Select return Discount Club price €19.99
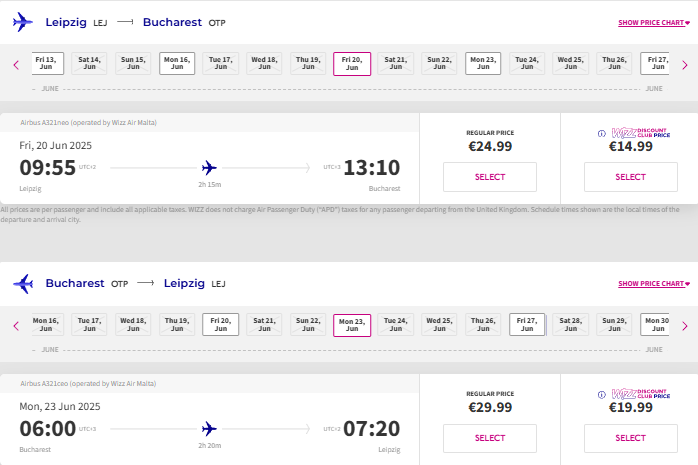Image resolution: width=698 pixels, height=465 pixels. [631, 438]
